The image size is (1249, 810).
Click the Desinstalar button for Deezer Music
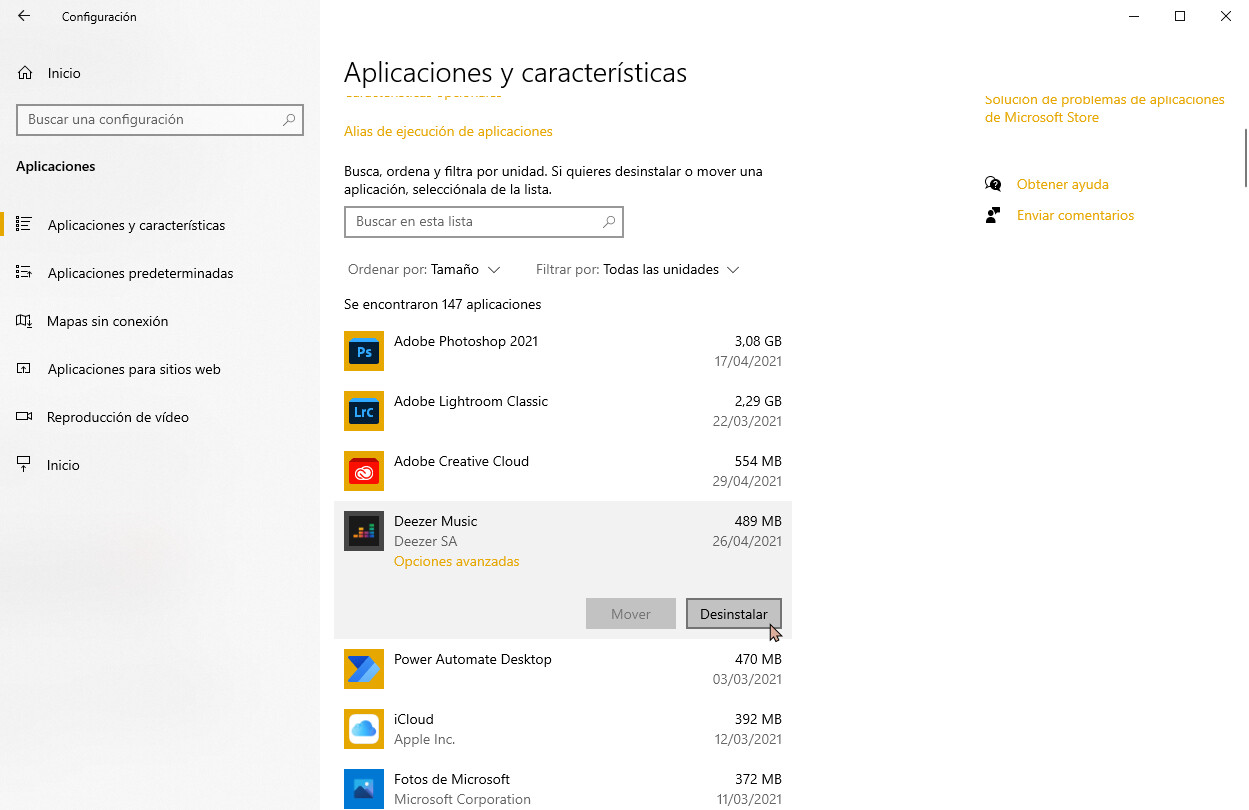tap(734, 614)
